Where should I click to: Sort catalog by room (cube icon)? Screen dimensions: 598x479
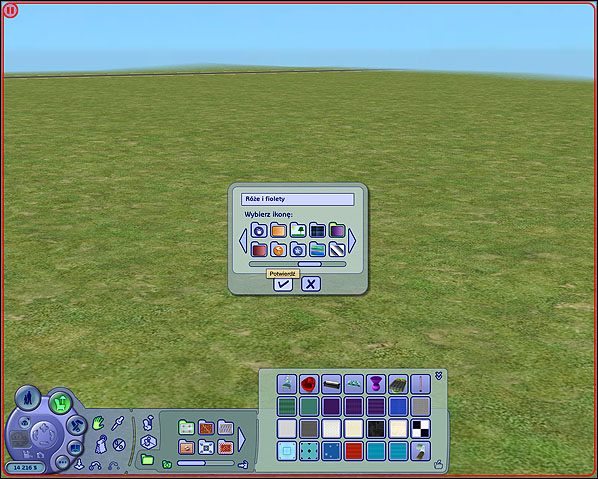coord(148,442)
